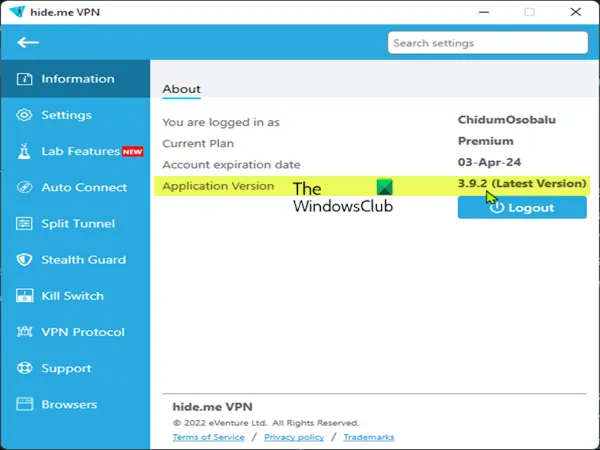Close the hide.me VPN window

tap(576, 12)
